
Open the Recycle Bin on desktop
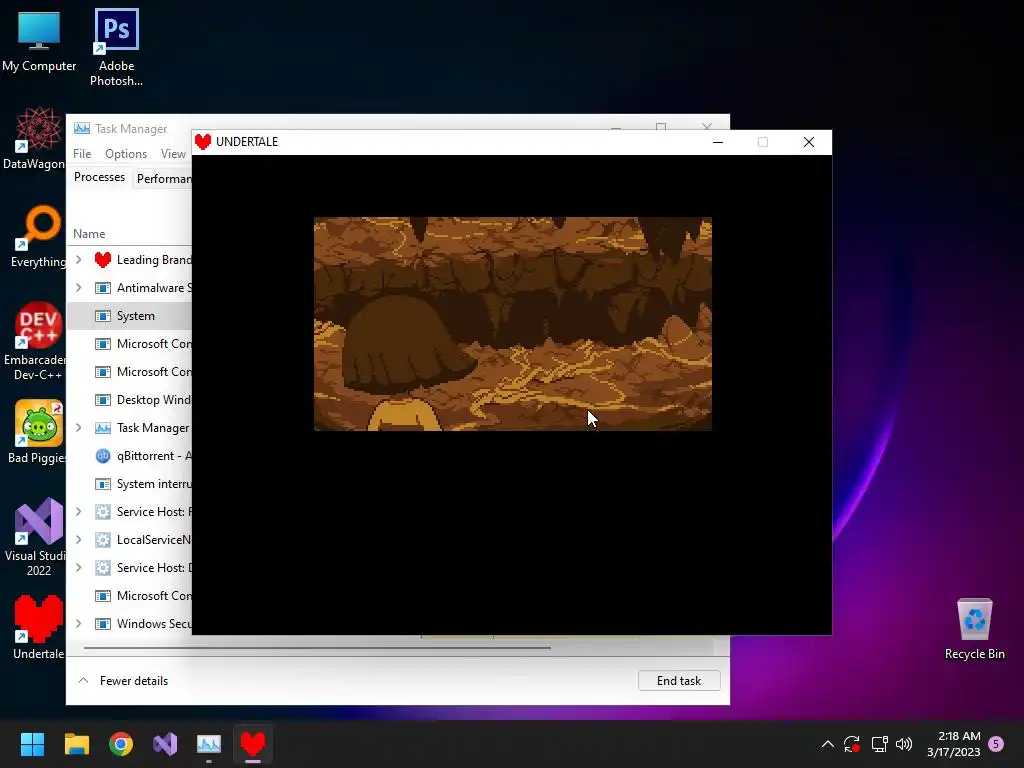coord(974,628)
